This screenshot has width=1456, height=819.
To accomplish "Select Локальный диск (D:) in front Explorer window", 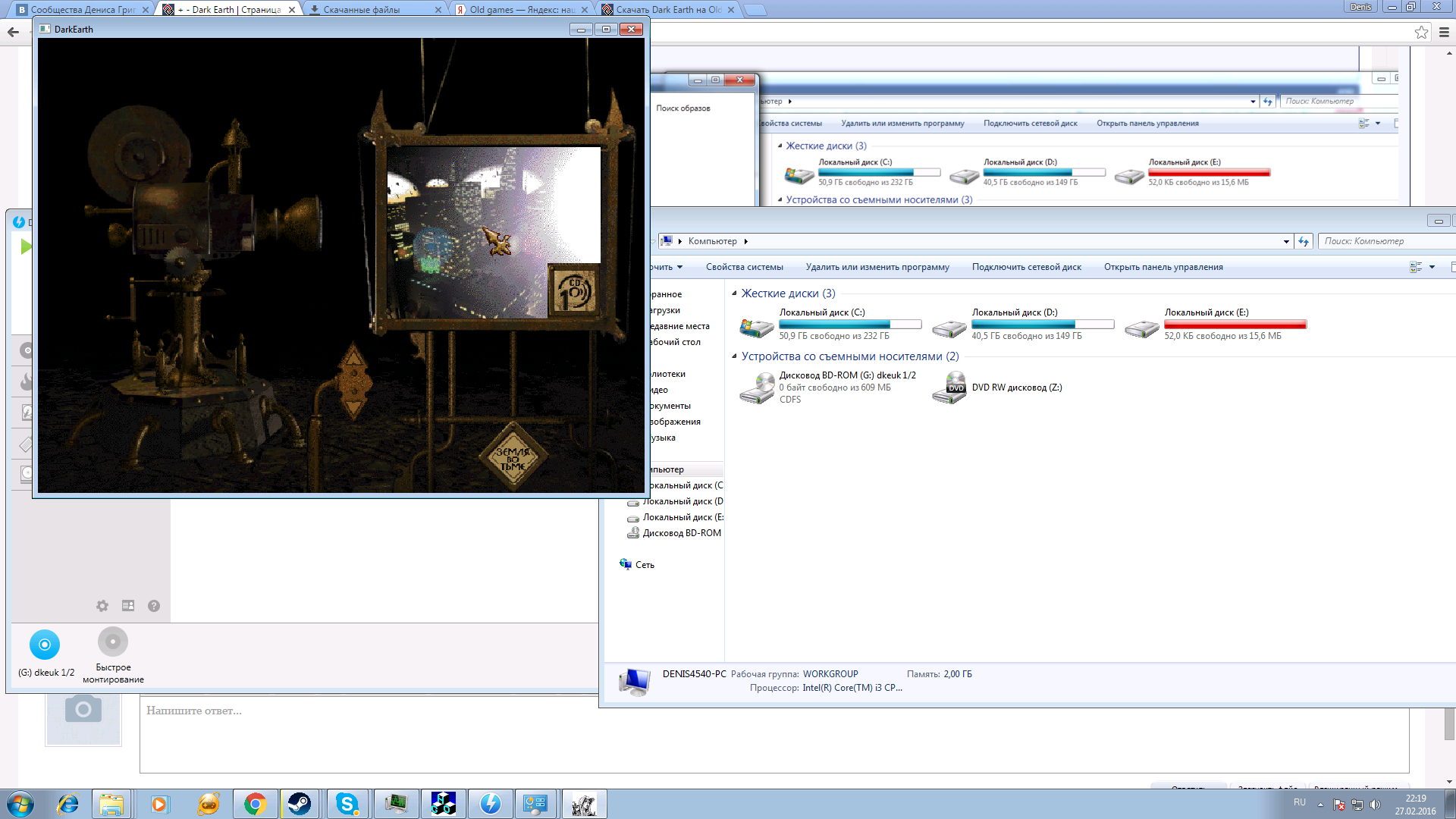I will [x=1023, y=324].
